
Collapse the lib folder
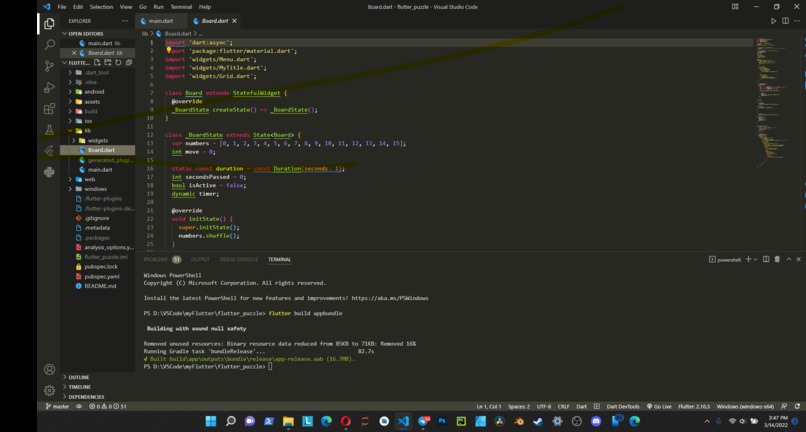click(x=70, y=131)
